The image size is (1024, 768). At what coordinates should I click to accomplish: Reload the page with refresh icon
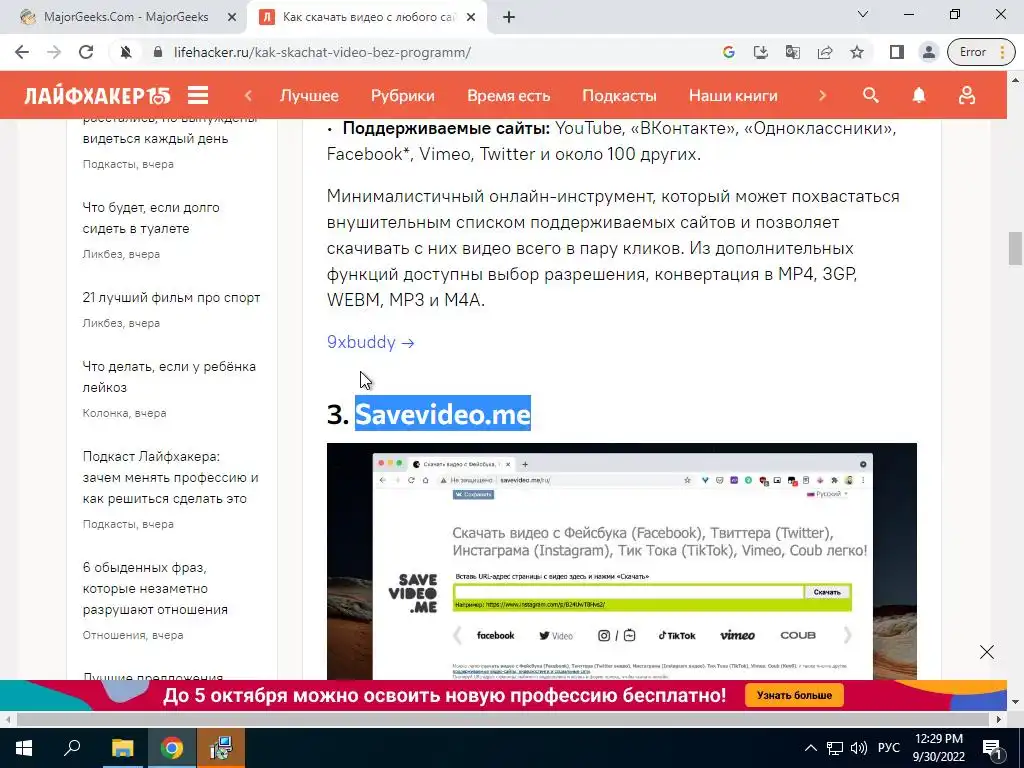(86, 52)
